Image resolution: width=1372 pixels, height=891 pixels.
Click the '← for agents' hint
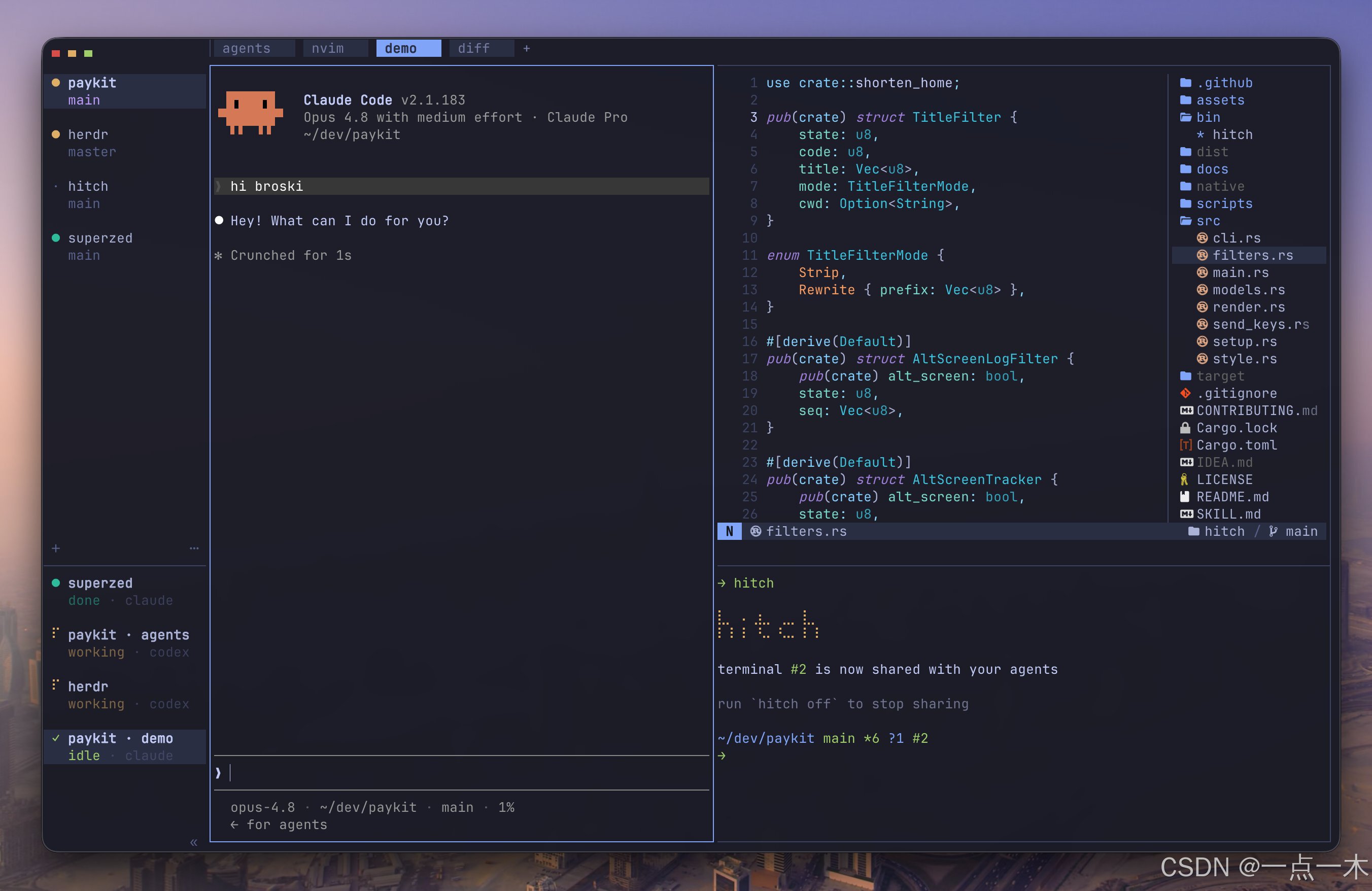(279, 825)
